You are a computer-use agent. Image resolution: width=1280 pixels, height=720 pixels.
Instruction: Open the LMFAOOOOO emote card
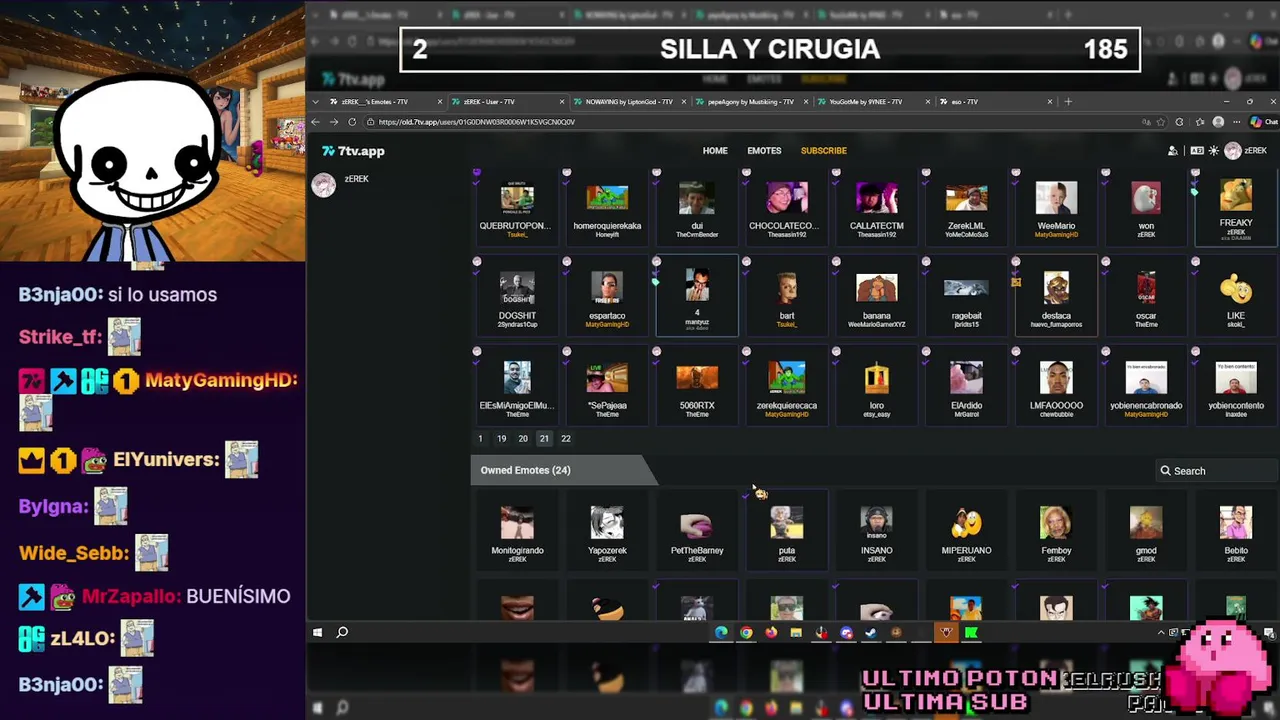tap(1056, 385)
